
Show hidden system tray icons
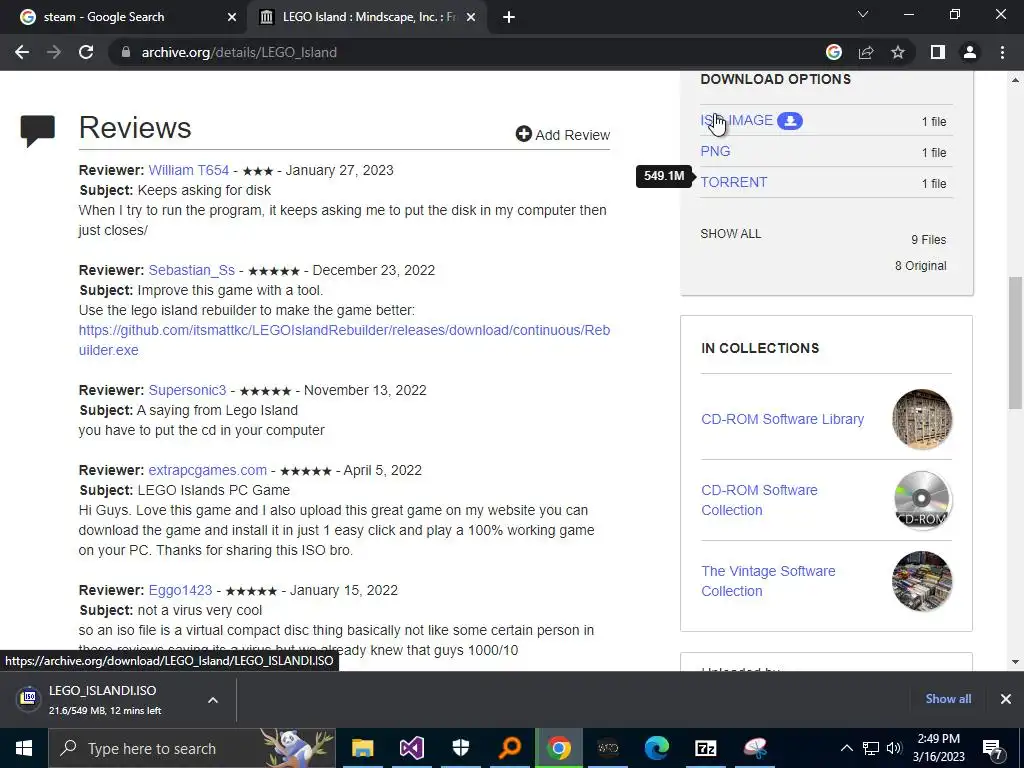(846, 748)
